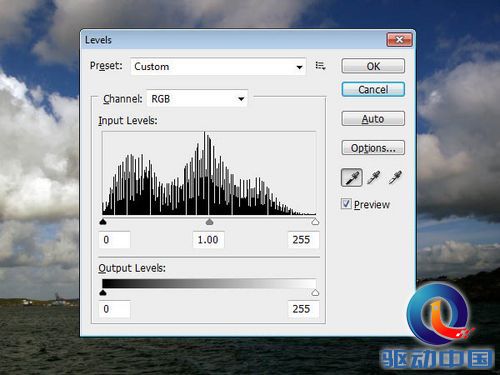The height and width of the screenshot is (375, 500).
Task: Click the histogram graph area
Action: tap(209, 173)
